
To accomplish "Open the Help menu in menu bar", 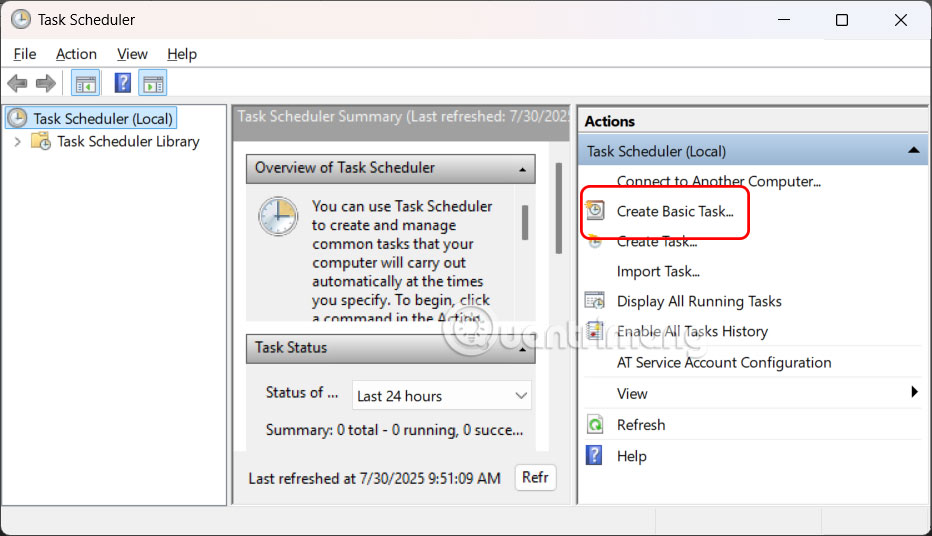I will [x=182, y=54].
